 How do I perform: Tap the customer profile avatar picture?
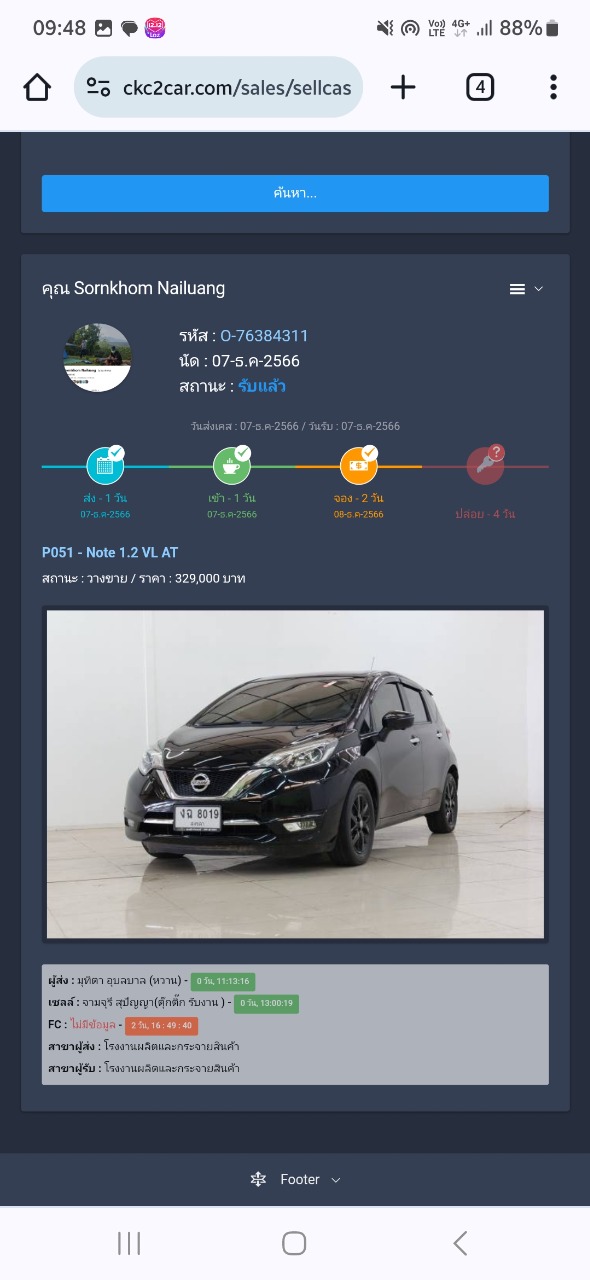98,357
